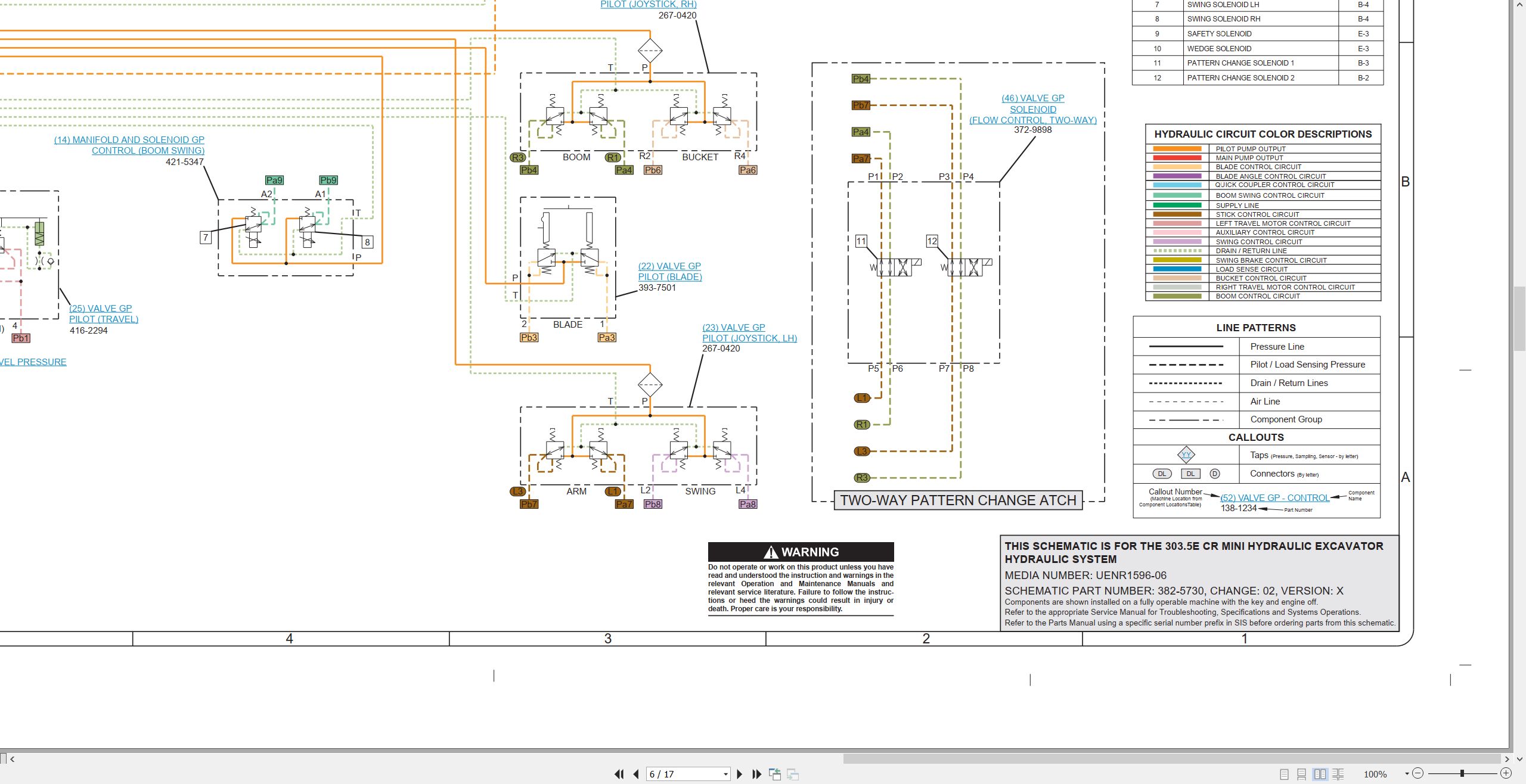Click the scroll right arrow

click(1506, 759)
